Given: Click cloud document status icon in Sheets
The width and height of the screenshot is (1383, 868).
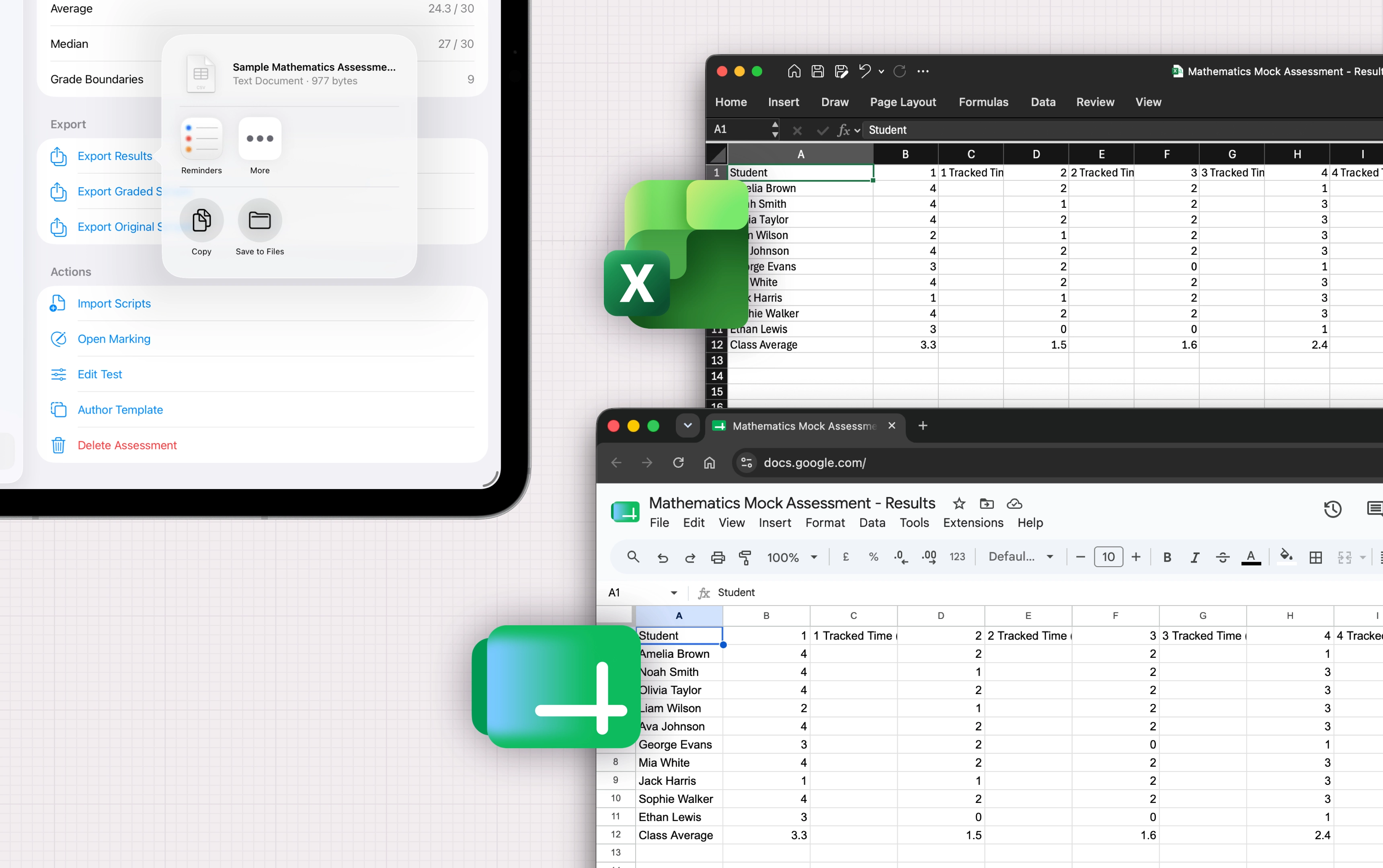Looking at the screenshot, I should (x=1014, y=504).
